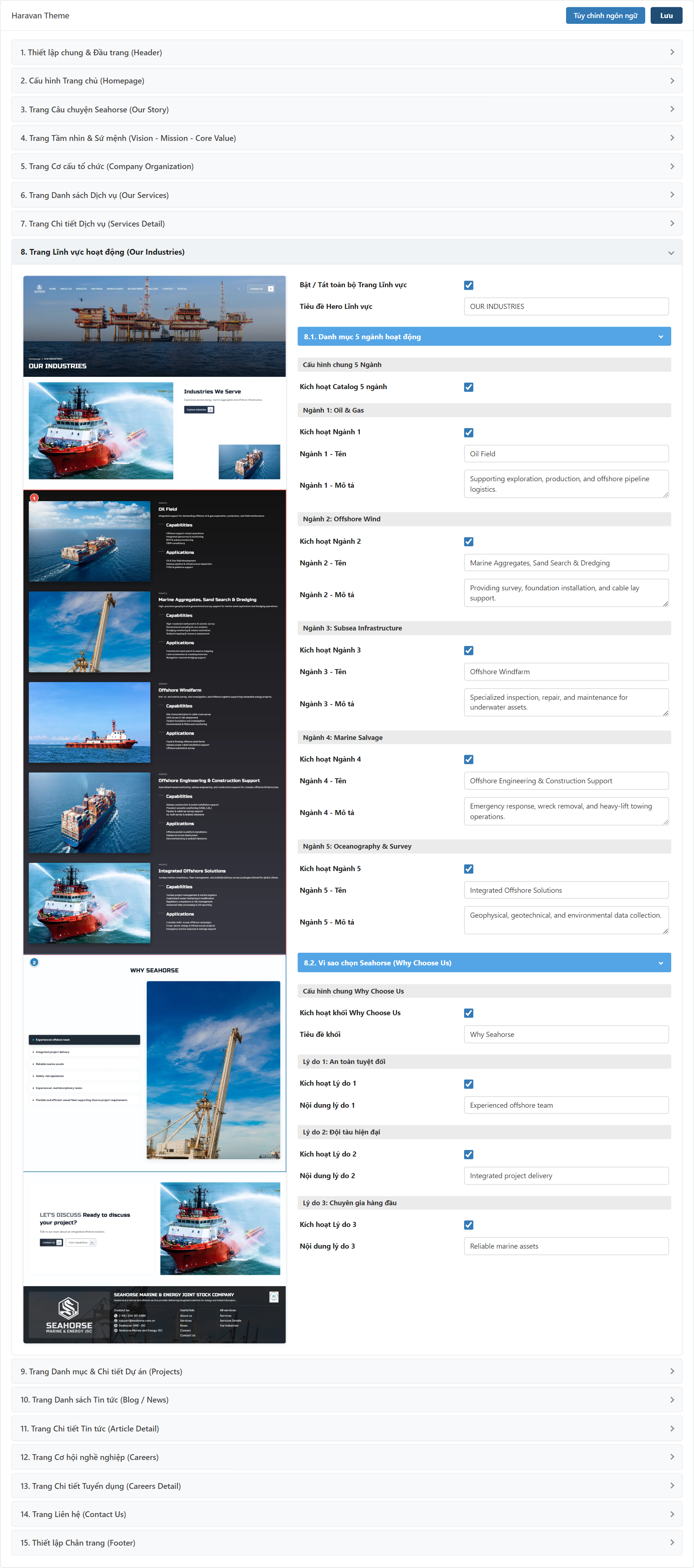Click chevron arrow on section 9 Projects row
This screenshot has height=1568, width=694.
[x=672, y=1371]
